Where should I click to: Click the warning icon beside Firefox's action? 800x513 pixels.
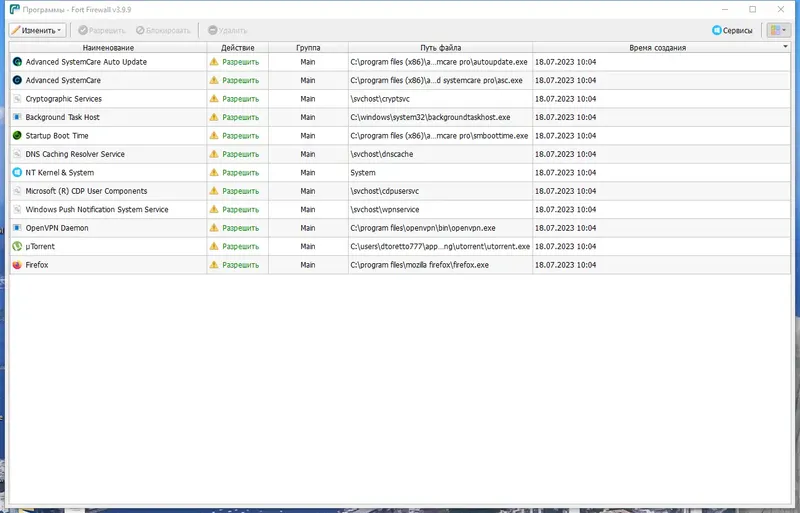pyautogui.click(x=214, y=265)
